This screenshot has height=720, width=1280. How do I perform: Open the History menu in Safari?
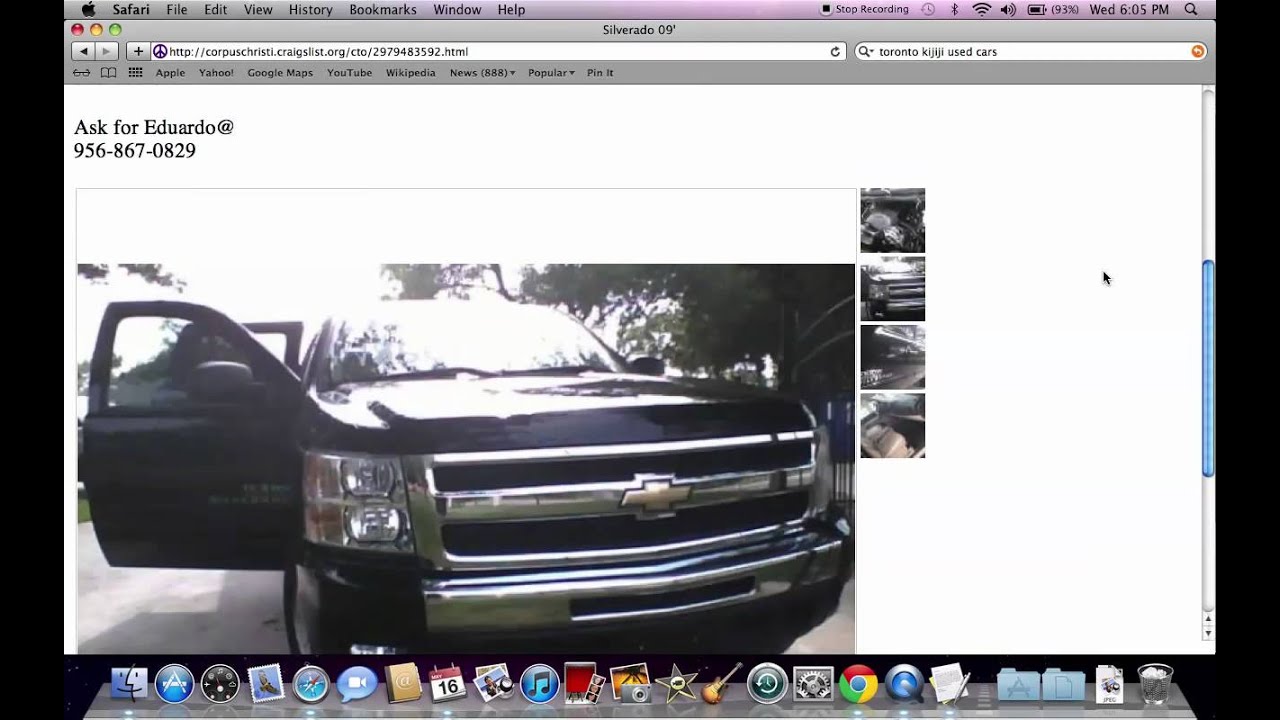click(x=310, y=9)
